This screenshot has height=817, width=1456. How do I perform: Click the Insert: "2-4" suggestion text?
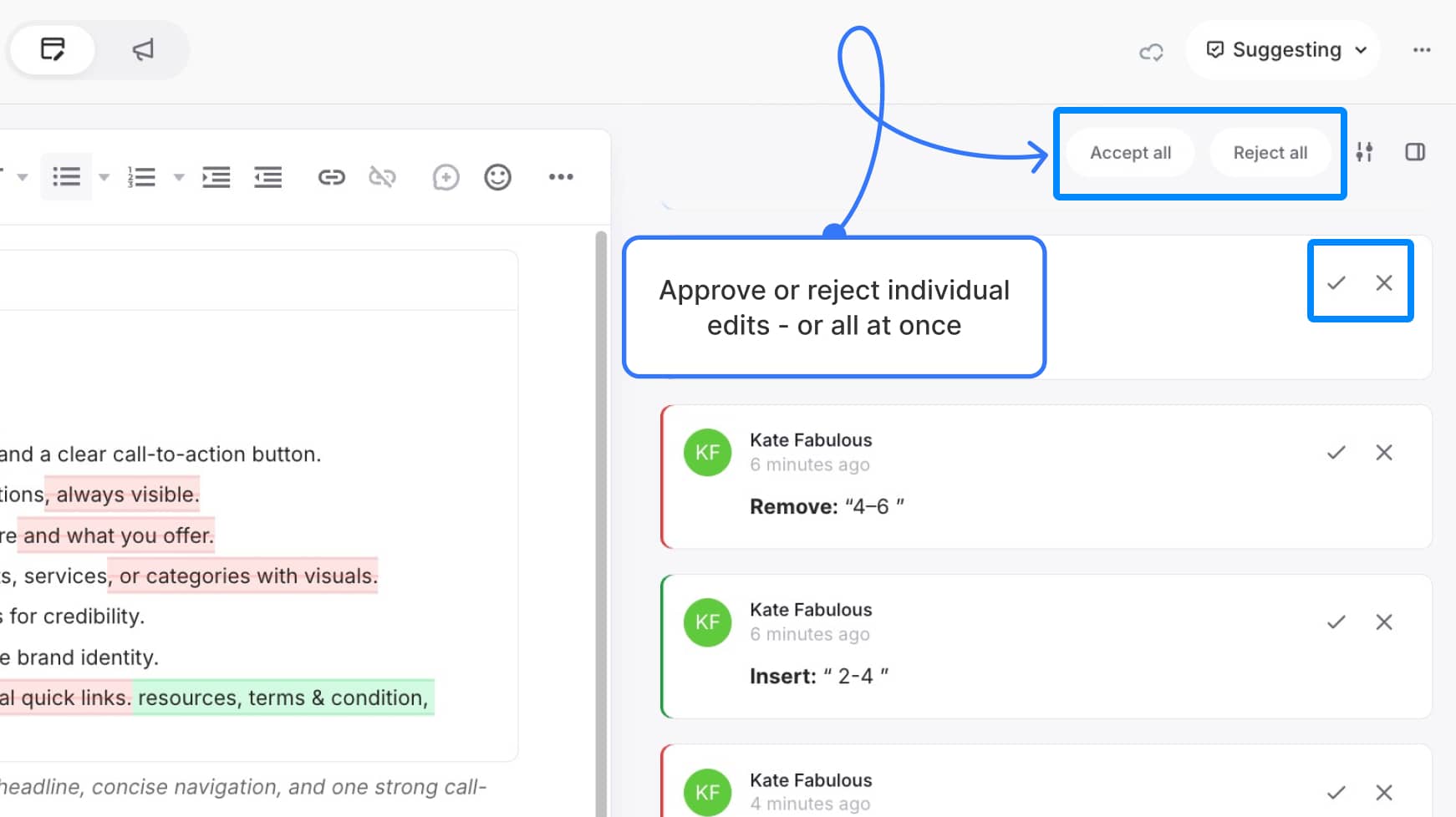pyautogui.click(x=819, y=677)
